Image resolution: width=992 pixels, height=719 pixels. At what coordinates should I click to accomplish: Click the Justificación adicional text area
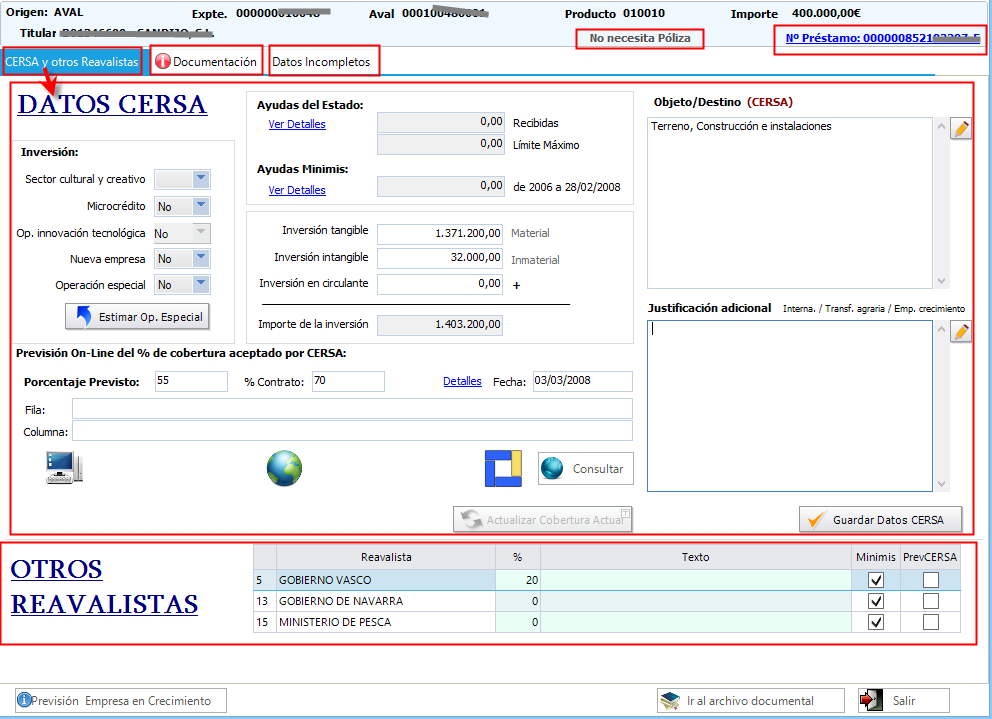[x=790, y=406]
